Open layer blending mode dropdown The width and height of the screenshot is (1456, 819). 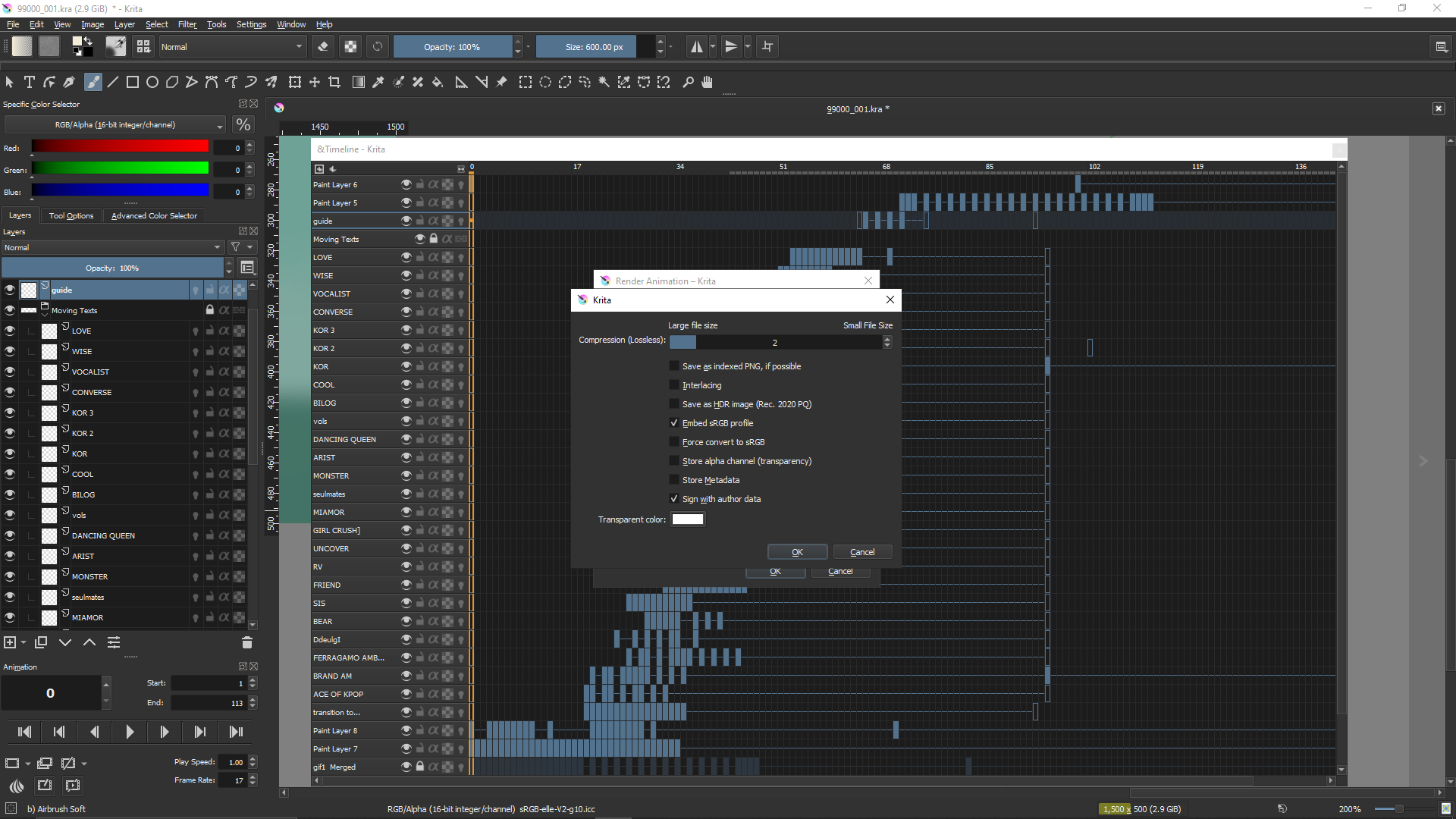[112, 247]
